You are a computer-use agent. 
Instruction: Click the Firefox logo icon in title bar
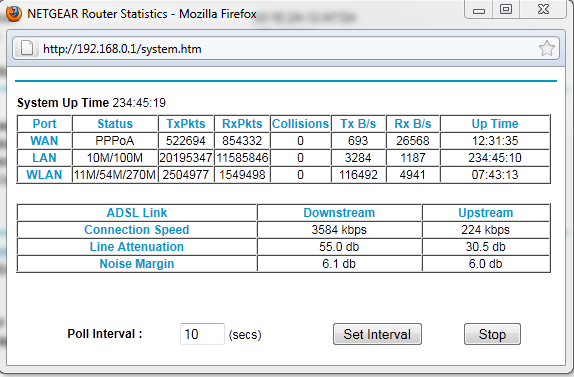tap(14, 14)
